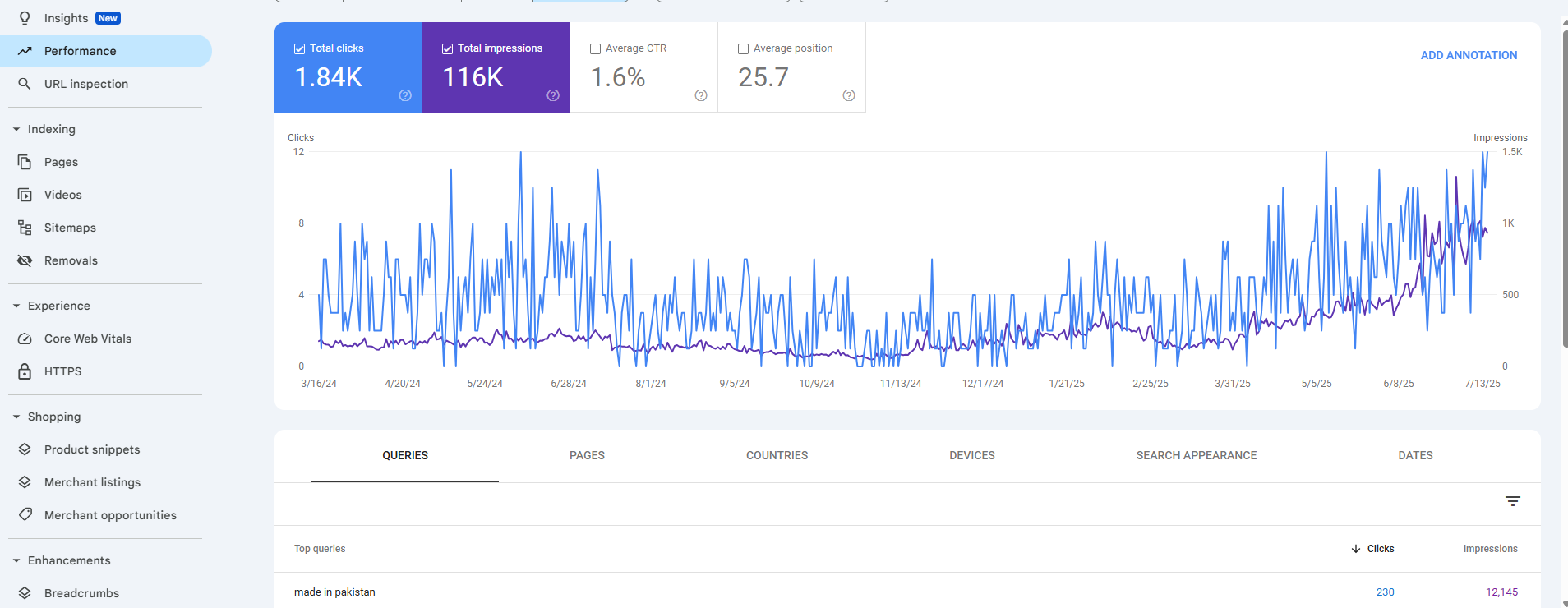Collapse the Experience section
Viewport: 1568px width, 608px height.
coord(16,306)
